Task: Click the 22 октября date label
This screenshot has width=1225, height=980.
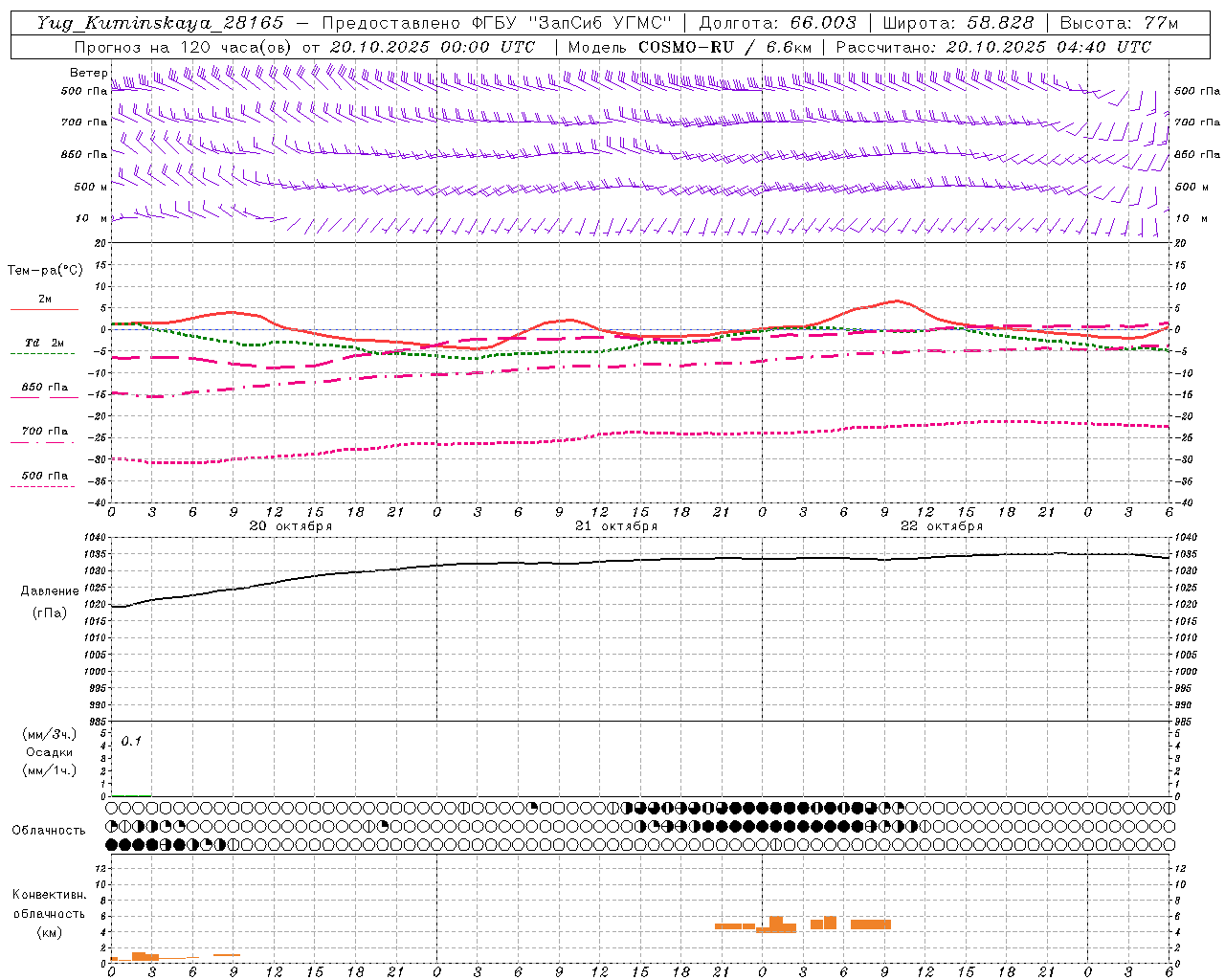Action: coord(942,526)
